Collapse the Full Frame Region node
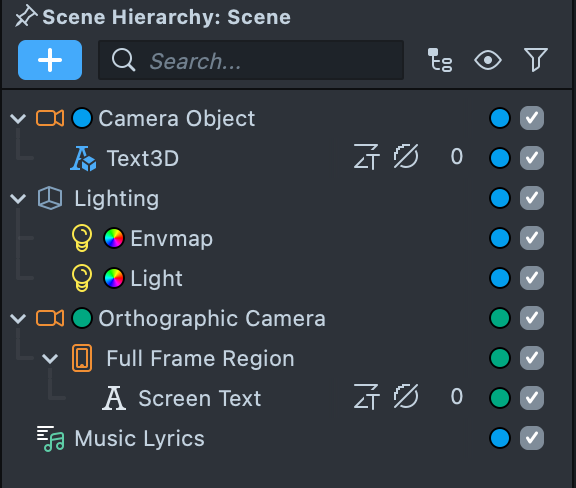The image size is (576, 488). tap(50, 359)
